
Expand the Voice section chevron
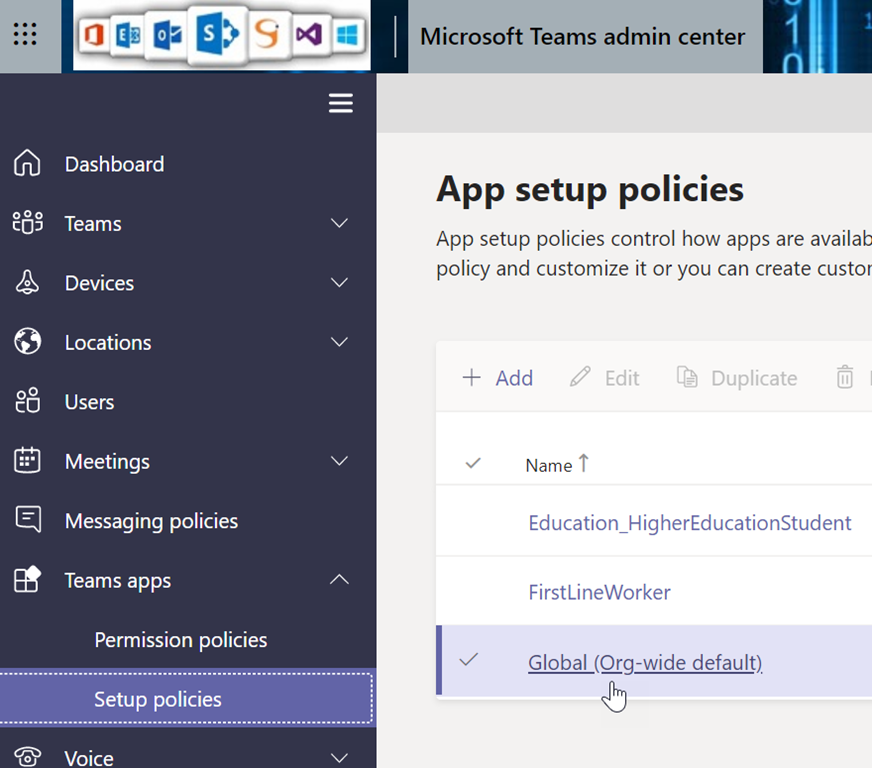[340, 757]
